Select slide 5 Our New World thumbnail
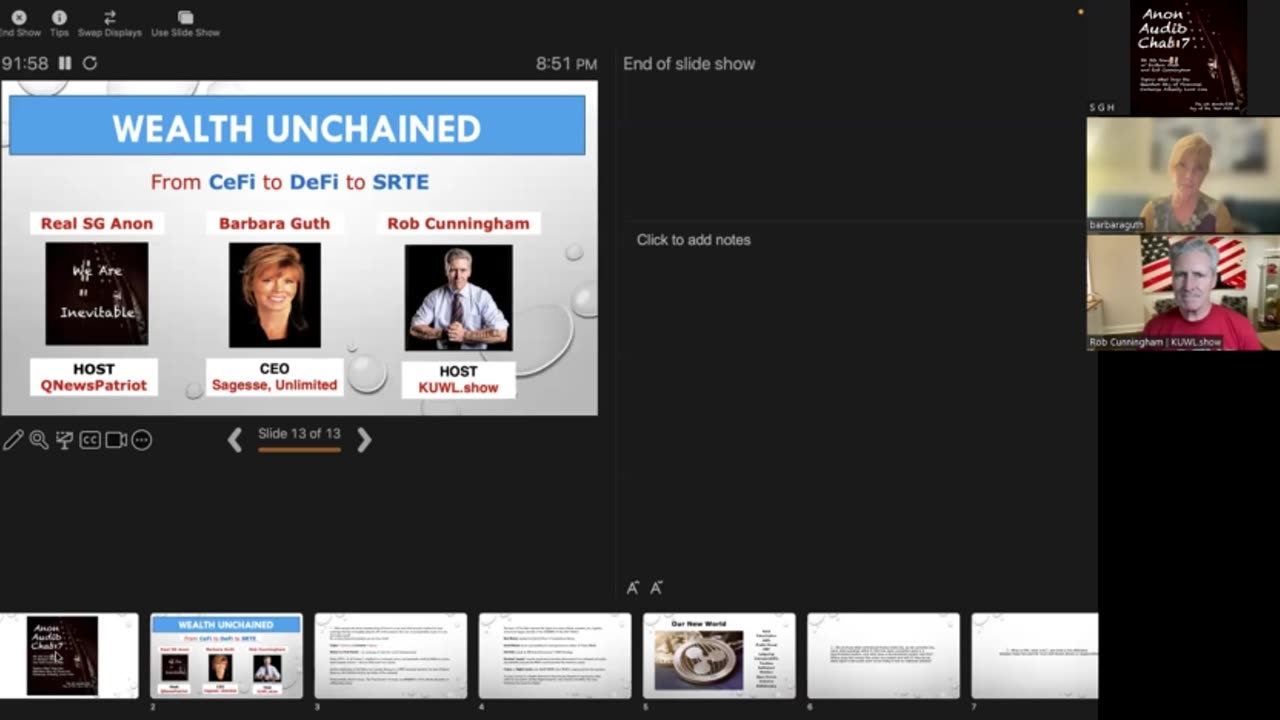 [719, 656]
